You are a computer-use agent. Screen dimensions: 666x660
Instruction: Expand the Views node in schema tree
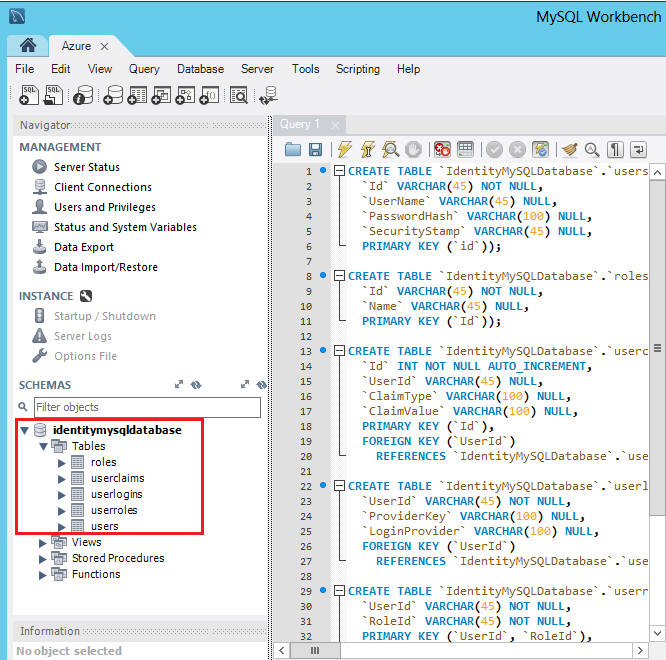pyautogui.click(x=44, y=543)
